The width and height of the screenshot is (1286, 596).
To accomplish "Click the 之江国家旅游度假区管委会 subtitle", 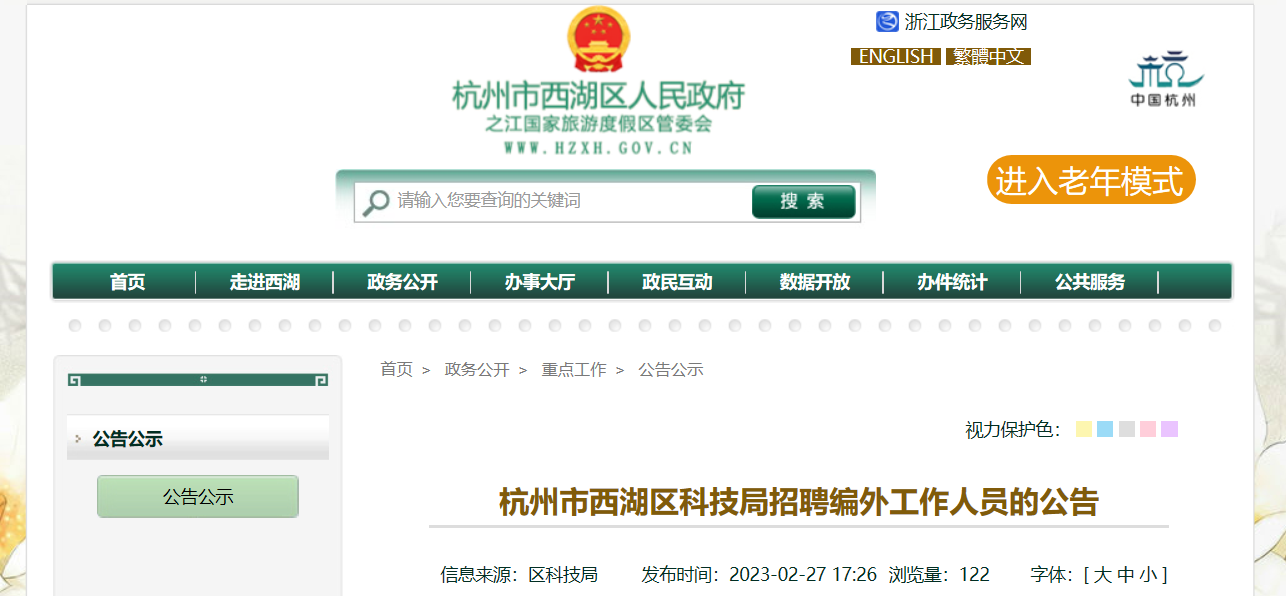I will pos(599,125).
